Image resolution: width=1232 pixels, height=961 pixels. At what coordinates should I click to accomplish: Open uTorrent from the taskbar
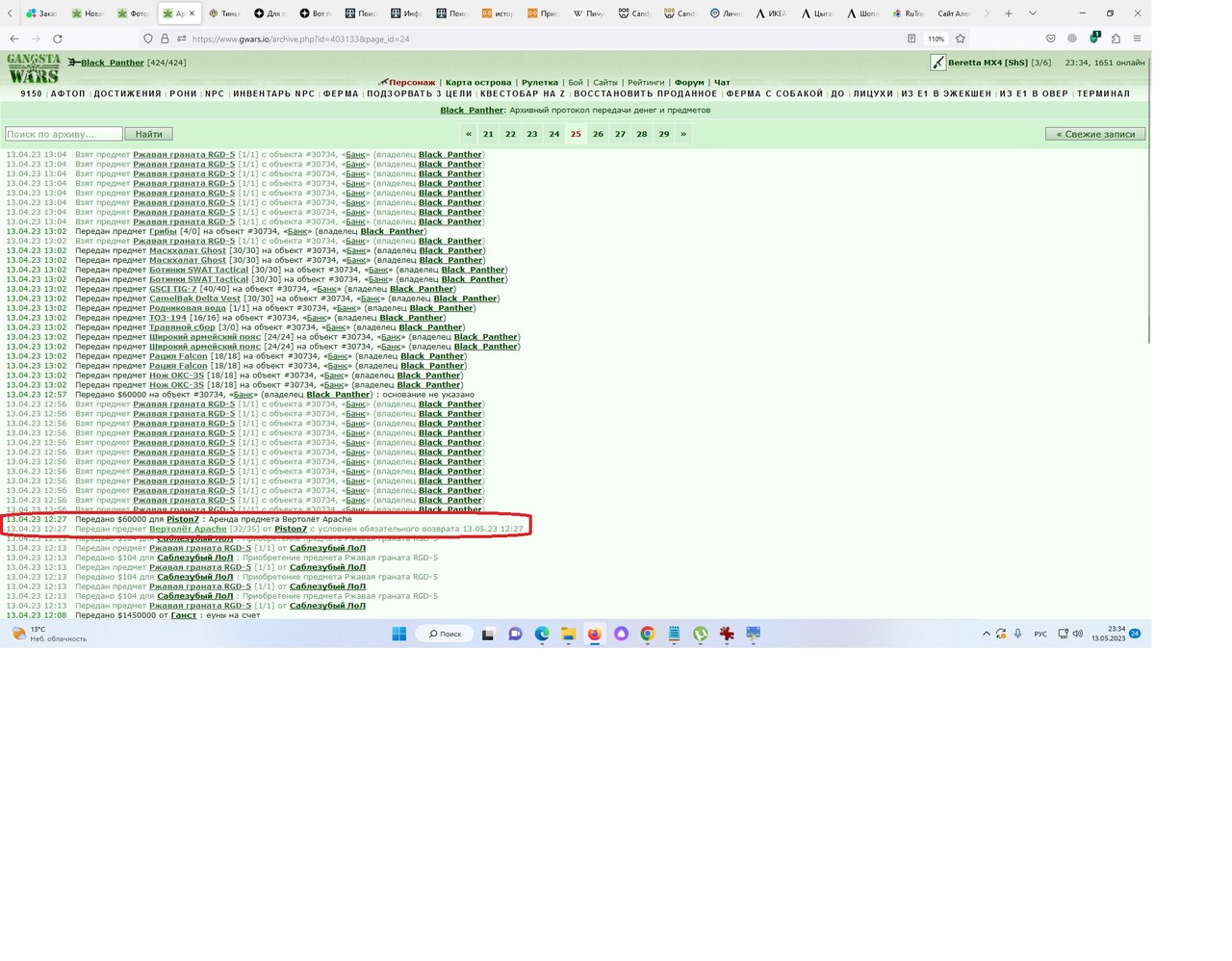click(701, 634)
